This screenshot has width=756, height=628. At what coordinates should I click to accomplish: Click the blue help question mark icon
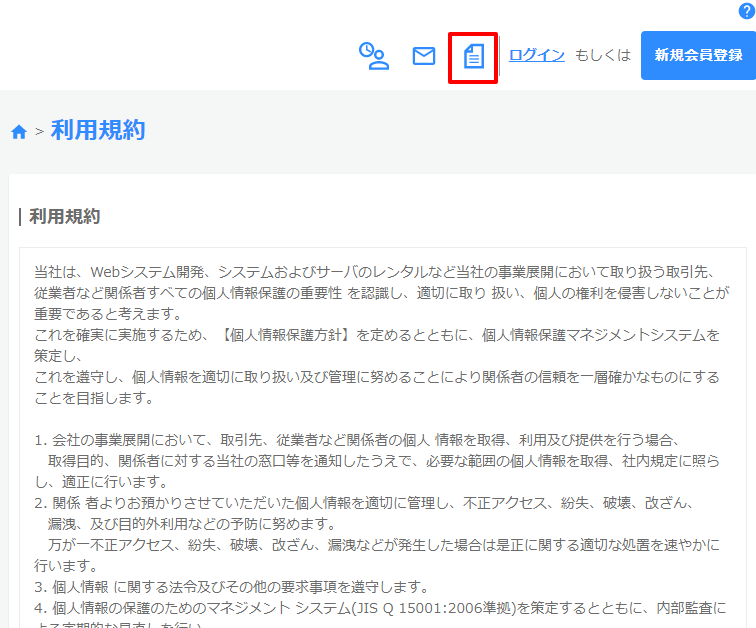745,11
